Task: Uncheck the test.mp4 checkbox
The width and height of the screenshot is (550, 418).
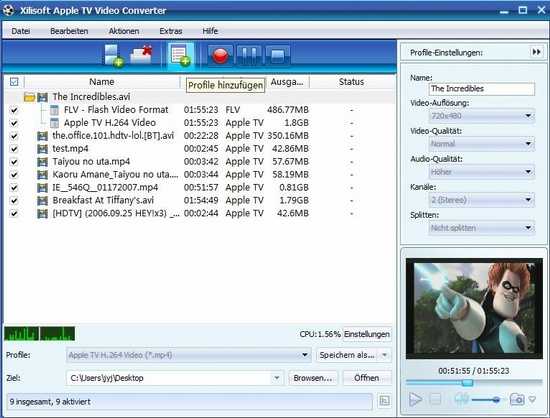Action: click(14, 149)
